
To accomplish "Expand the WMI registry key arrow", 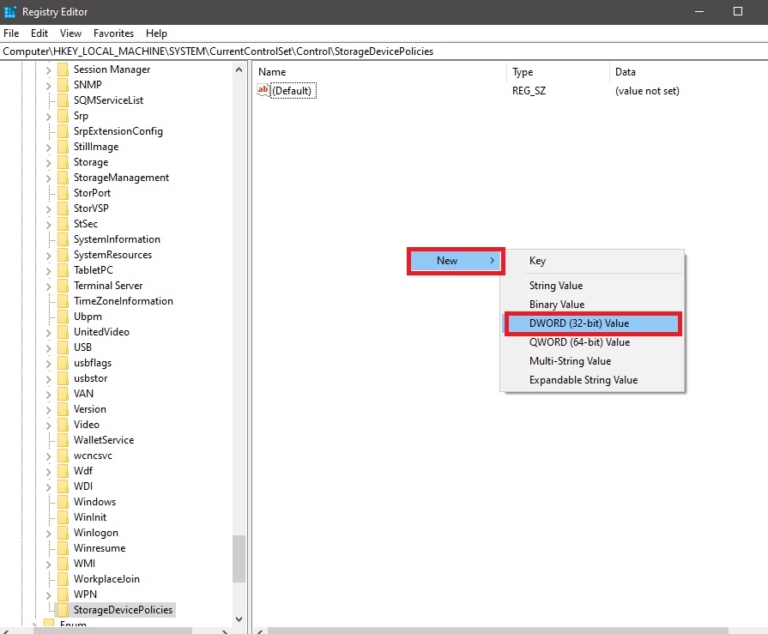I will 48,563.
